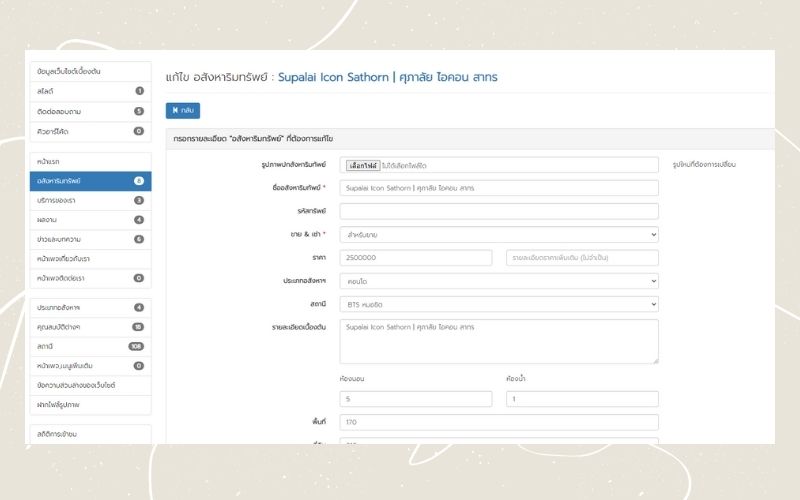
Task: Open the ข่าวและบทความ sidebar item
Action: (91, 239)
